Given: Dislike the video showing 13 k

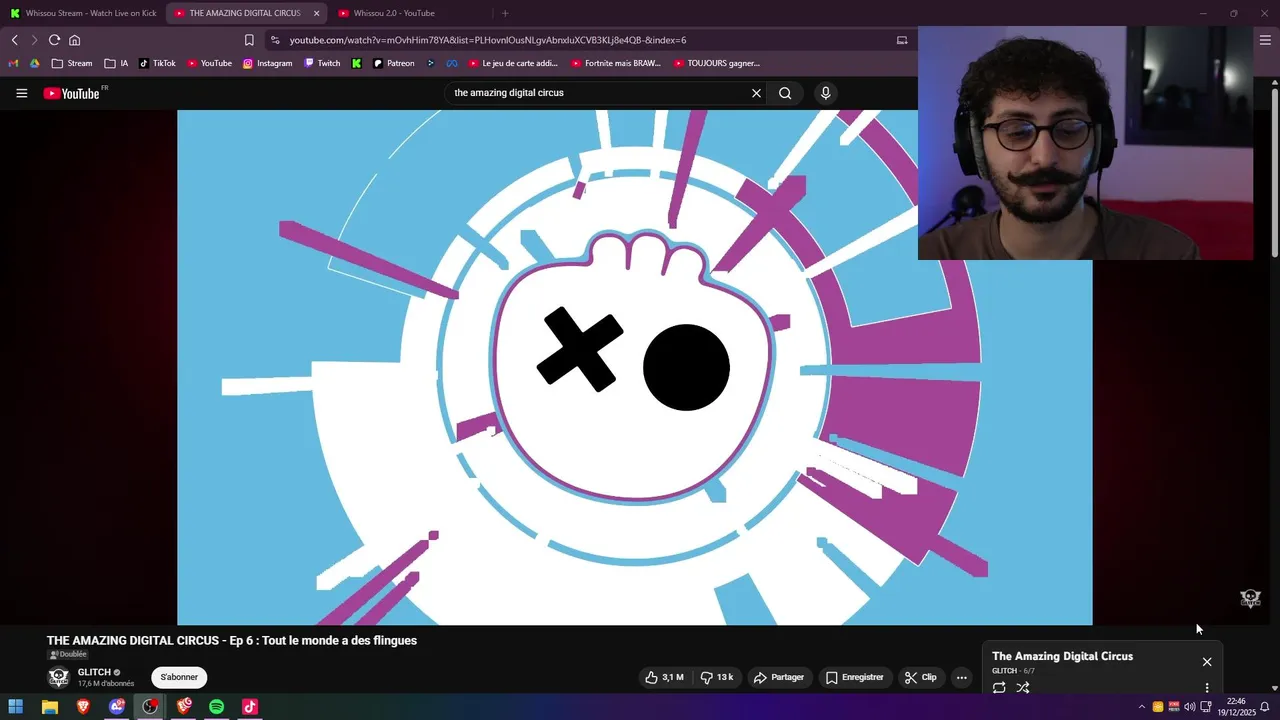Looking at the screenshot, I should 717,677.
